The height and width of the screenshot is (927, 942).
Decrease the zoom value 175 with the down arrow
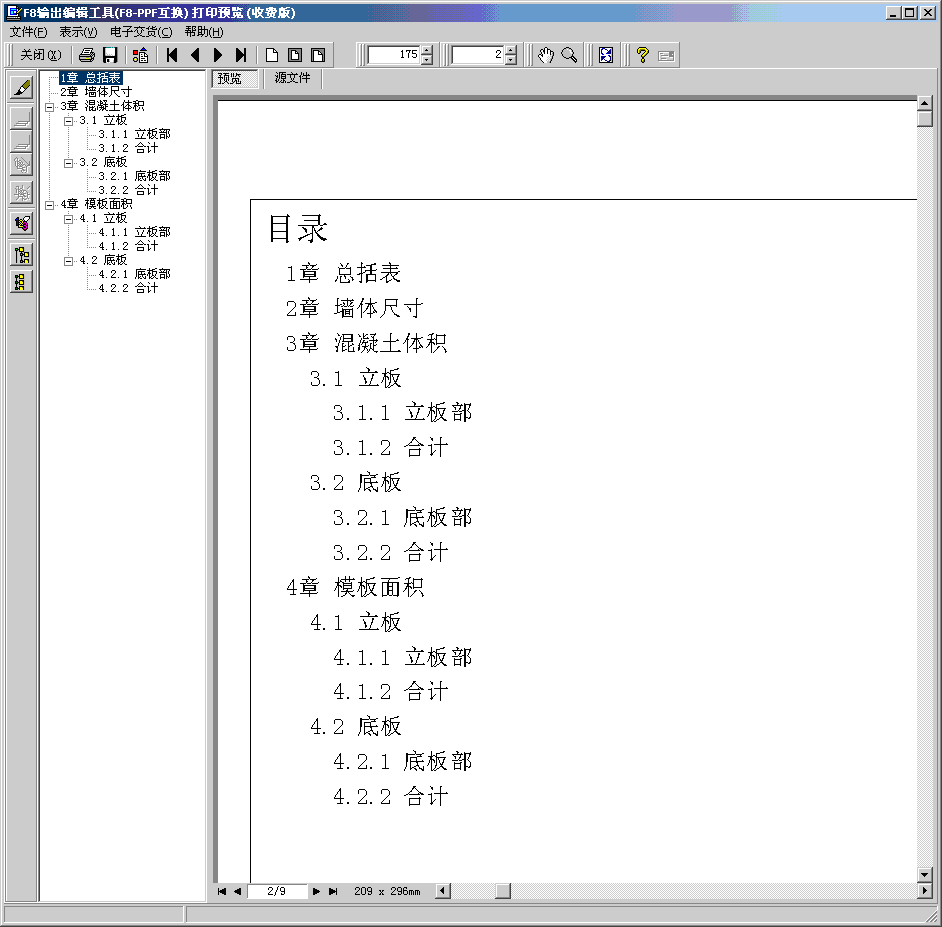point(427,60)
